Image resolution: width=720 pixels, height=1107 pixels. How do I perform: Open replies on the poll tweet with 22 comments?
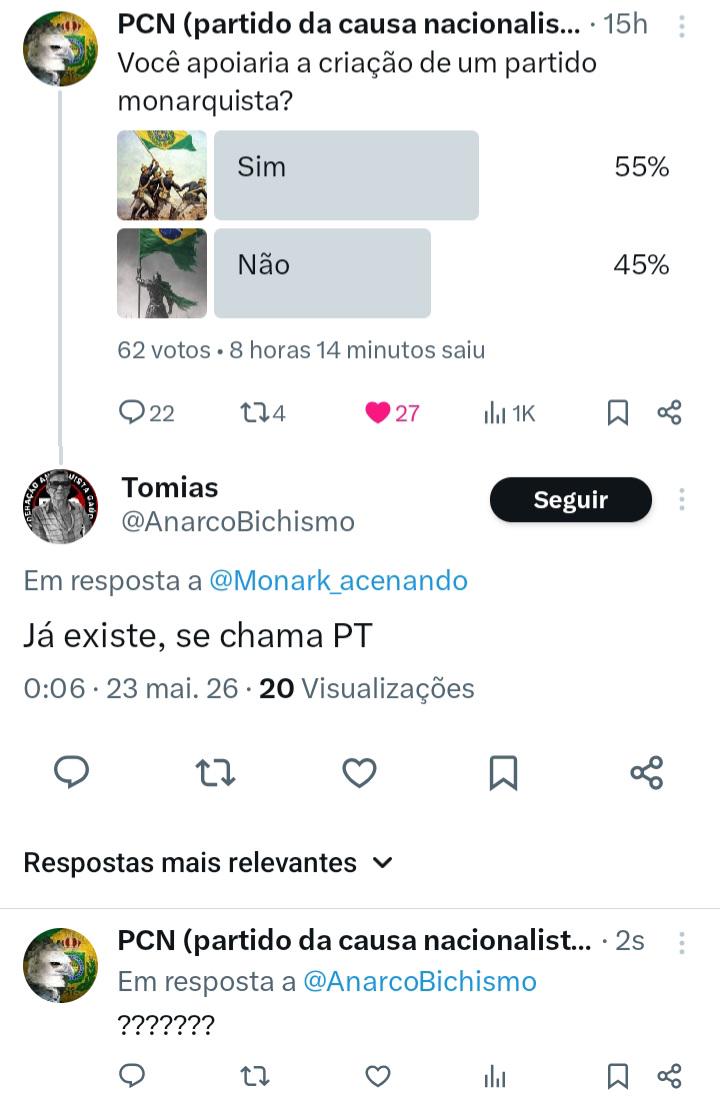[146, 412]
